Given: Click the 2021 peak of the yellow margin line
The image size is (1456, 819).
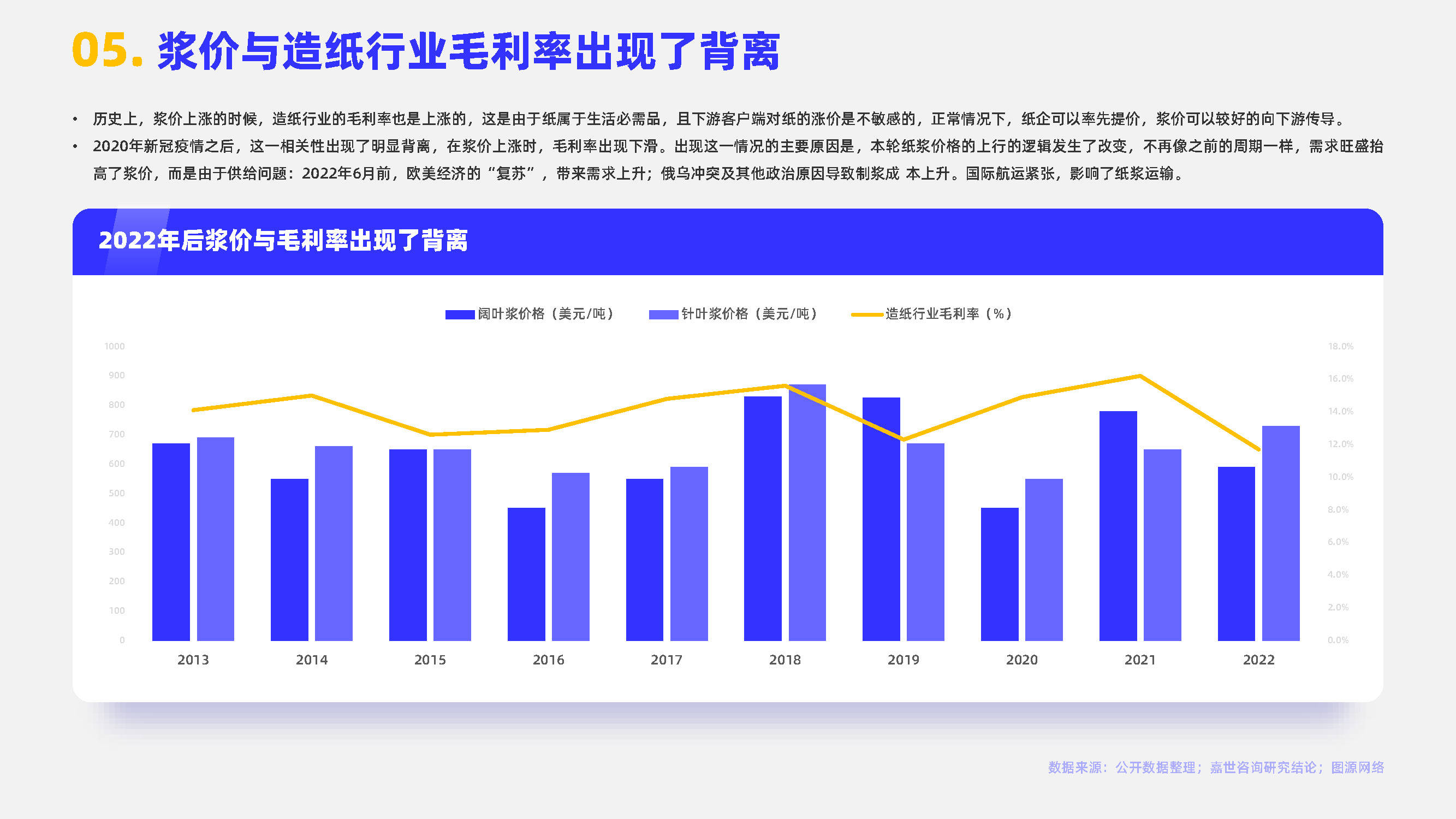Looking at the screenshot, I should [x=1140, y=376].
